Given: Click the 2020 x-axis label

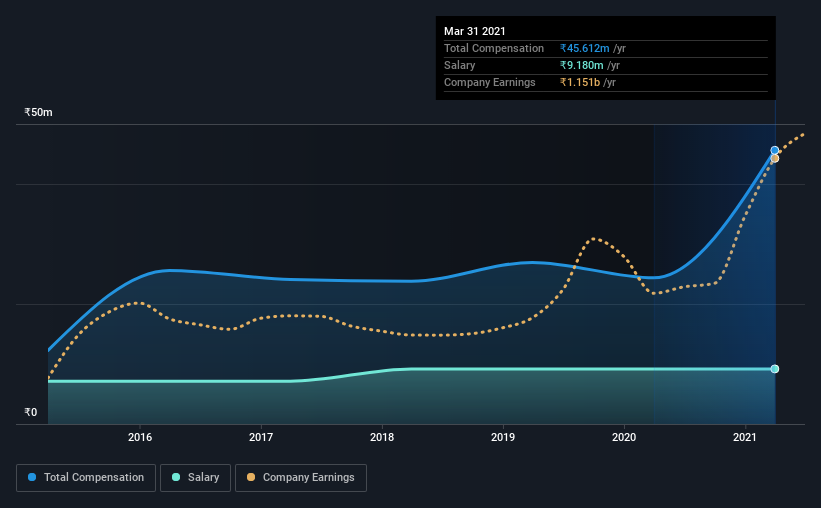Looking at the screenshot, I should click(x=624, y=437).
